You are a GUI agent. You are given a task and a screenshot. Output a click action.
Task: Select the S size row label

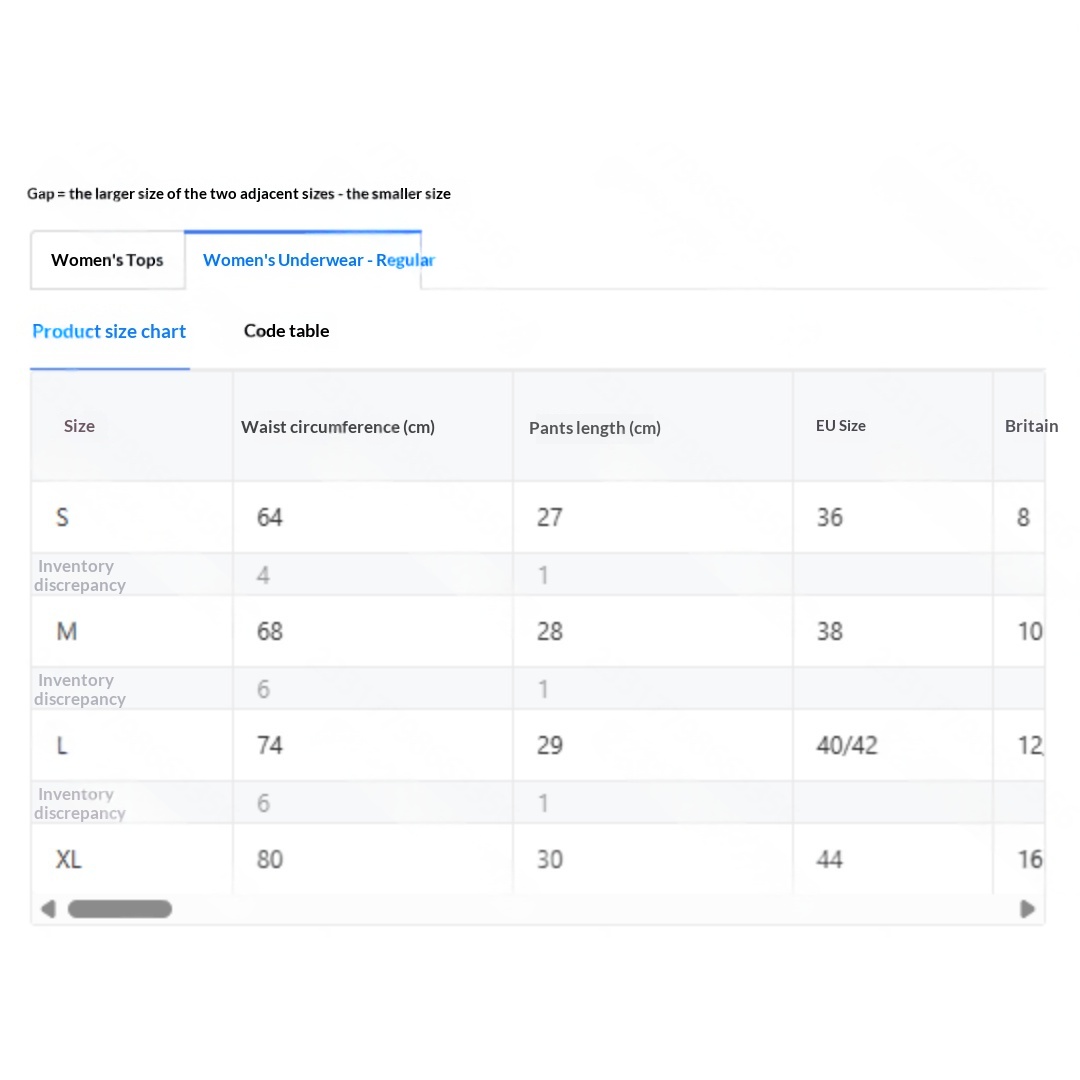click(x=62, y=517)
